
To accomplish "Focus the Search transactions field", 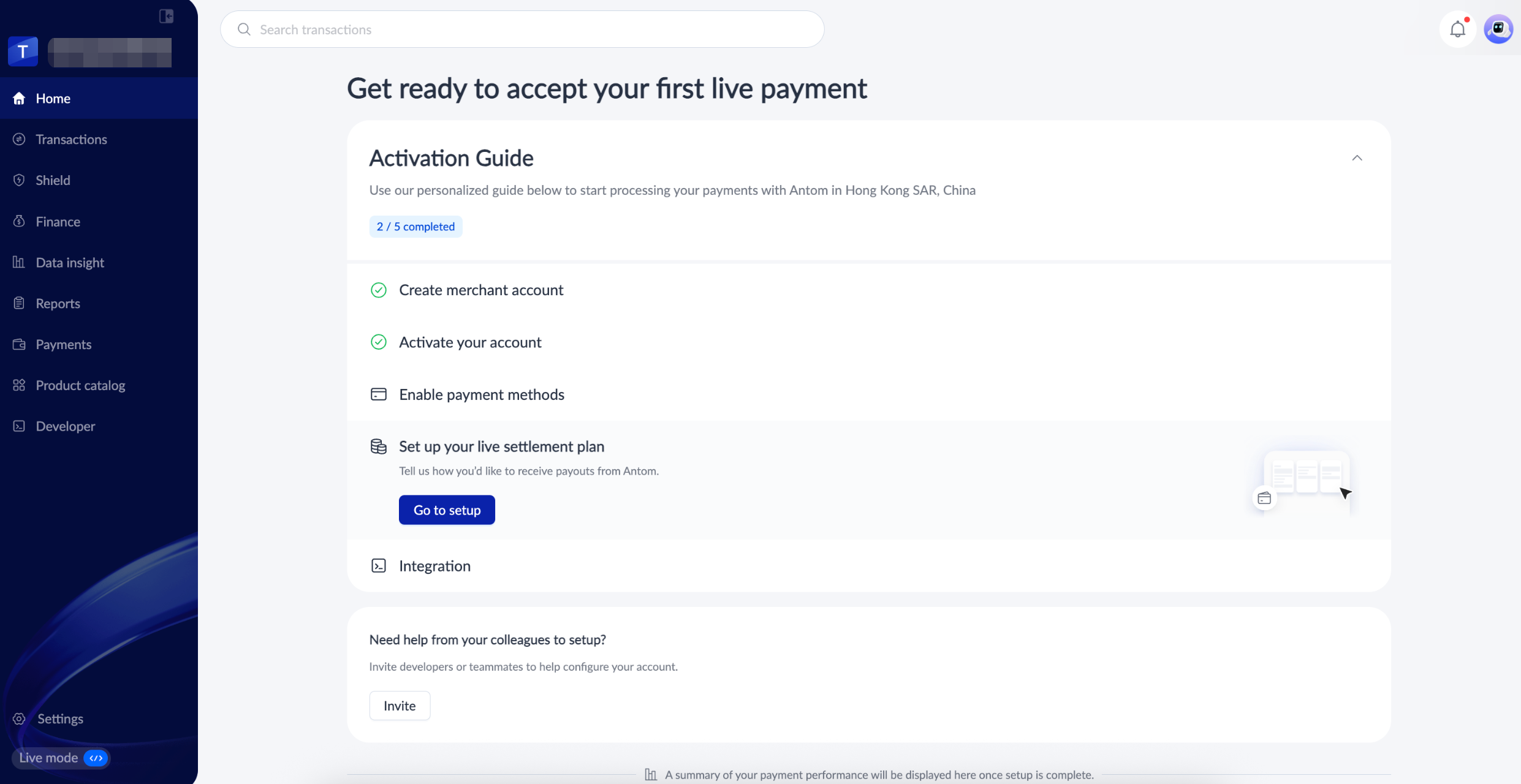I will pyautogui.click(x=522, y=29).
